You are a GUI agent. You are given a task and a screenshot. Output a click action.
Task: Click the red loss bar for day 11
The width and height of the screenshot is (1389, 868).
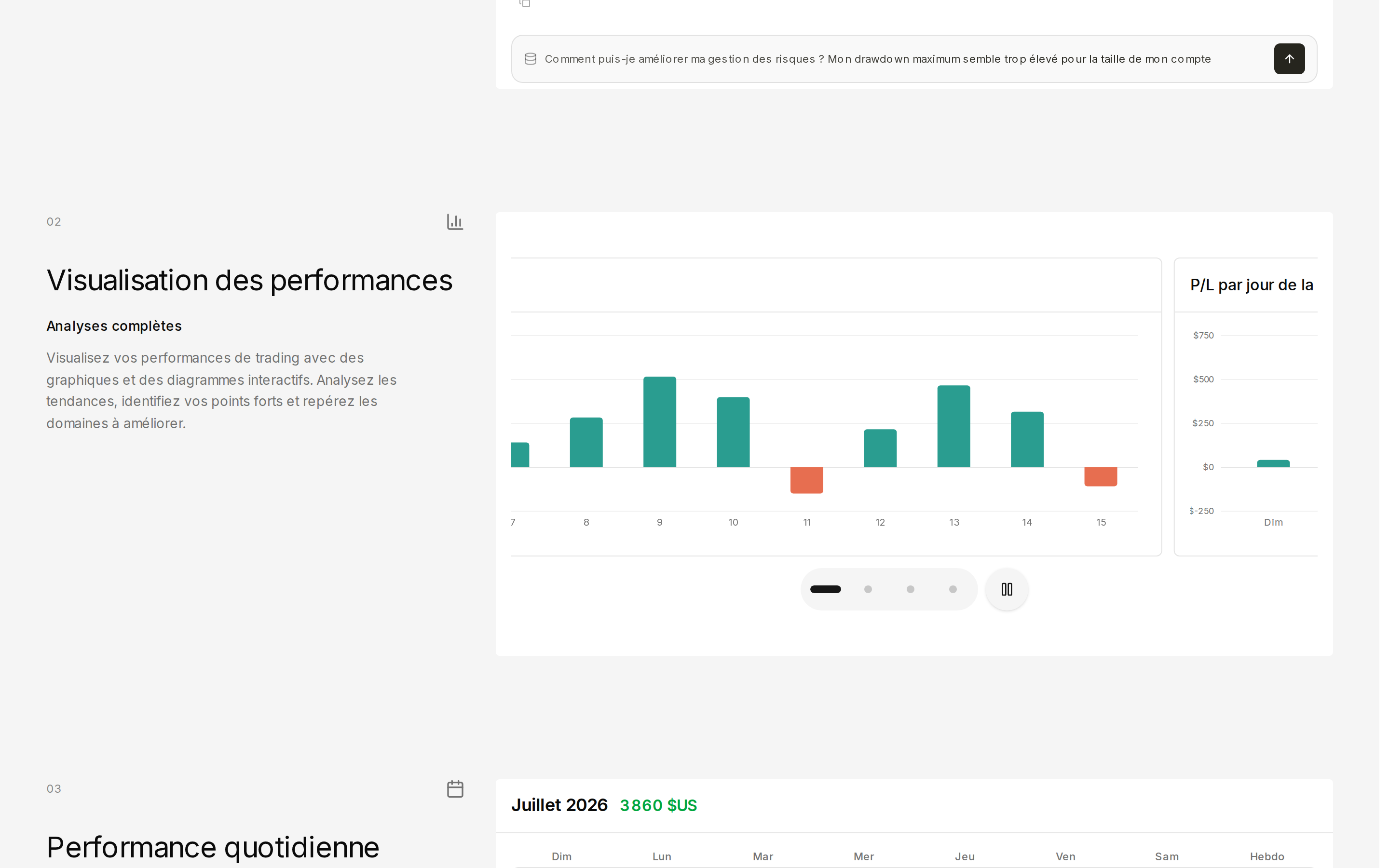pyautogui.click(x=806, y=480)
